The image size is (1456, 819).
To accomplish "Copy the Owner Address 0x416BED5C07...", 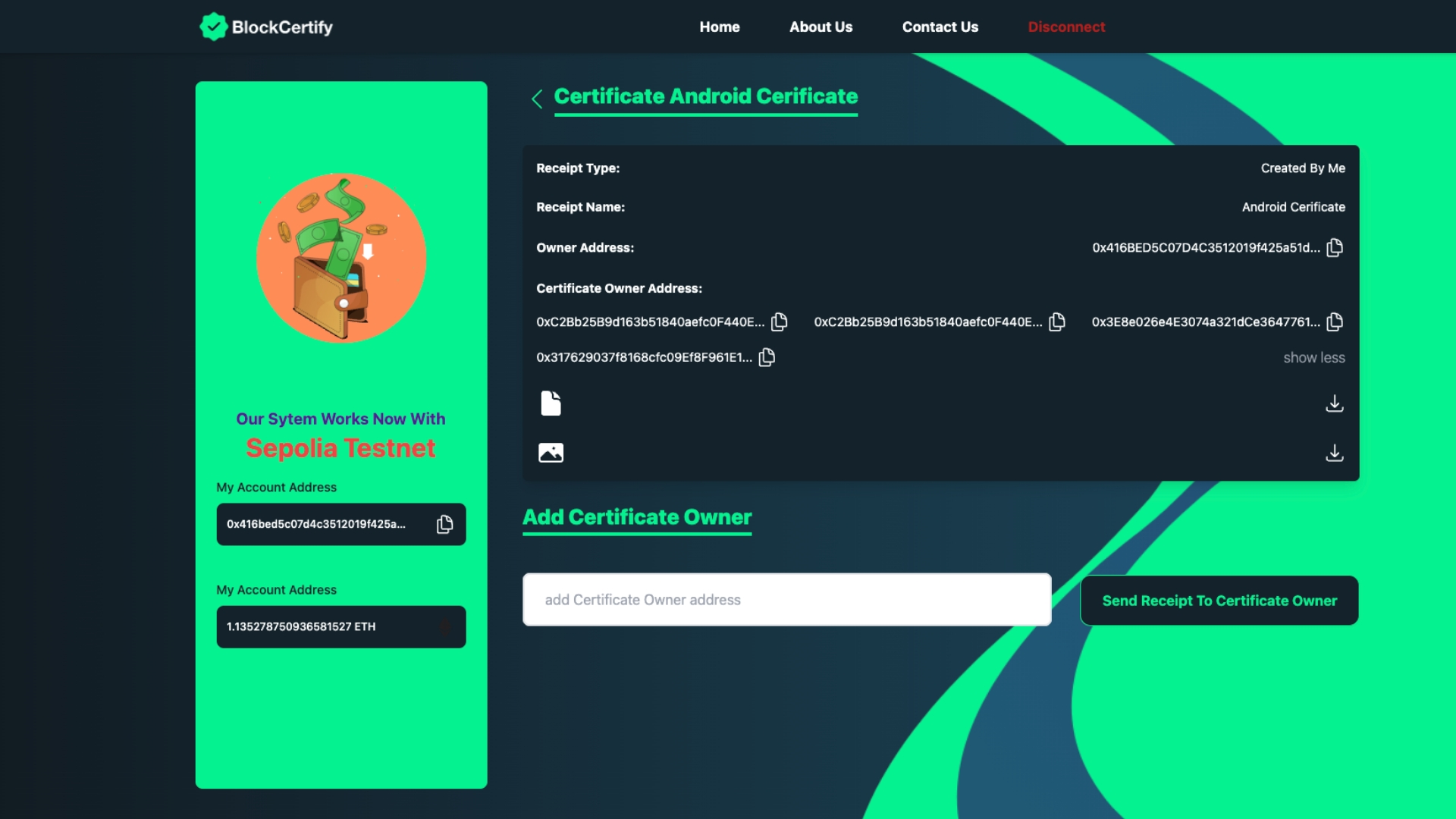I will point(1335,247).
